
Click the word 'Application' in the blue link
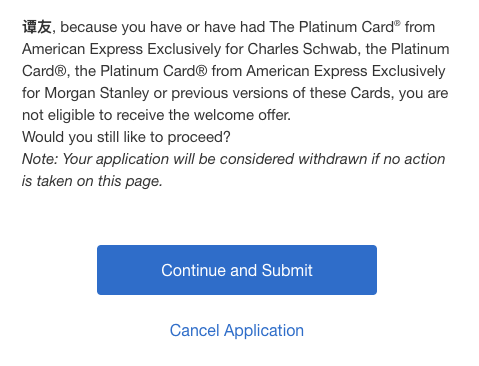click(264, 331)
